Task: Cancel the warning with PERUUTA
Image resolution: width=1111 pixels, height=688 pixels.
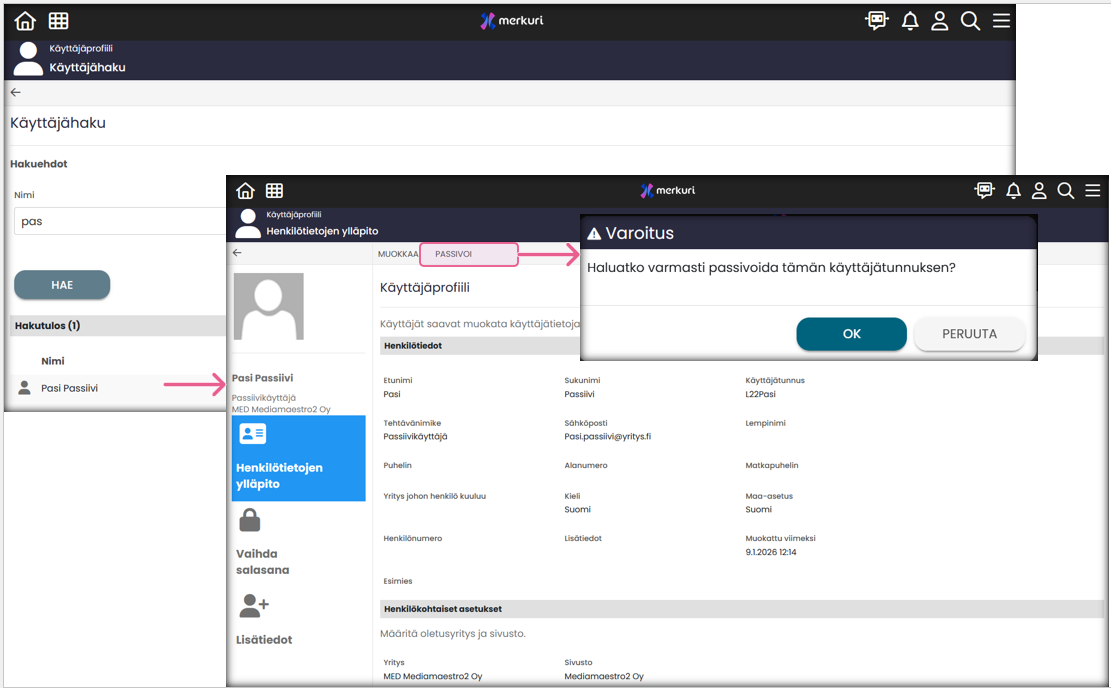Action: pyautogui.click(x=969, y=334)
